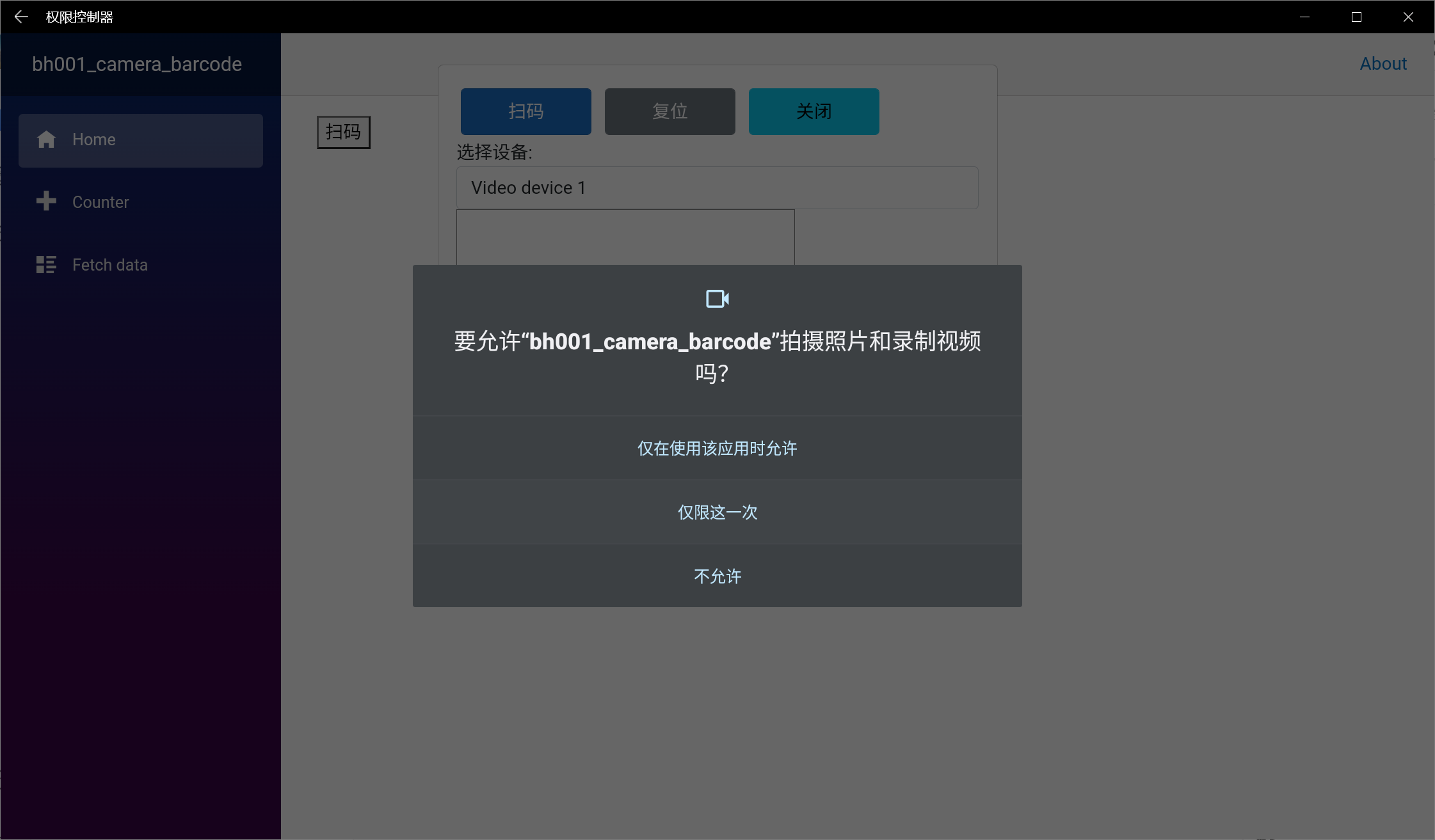Click the small outlined 扫码 button

coord(344,132)
